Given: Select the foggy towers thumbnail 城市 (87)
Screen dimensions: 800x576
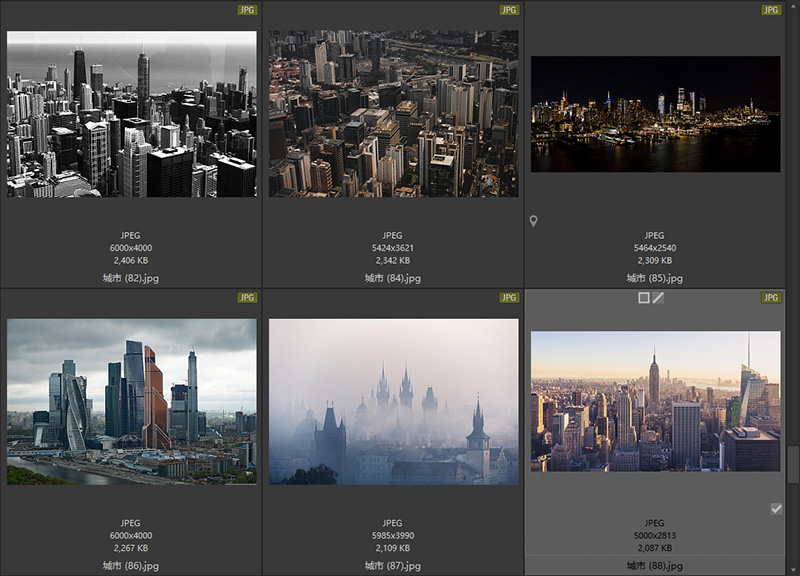Looking at the screenshot, I should (393, 402).
